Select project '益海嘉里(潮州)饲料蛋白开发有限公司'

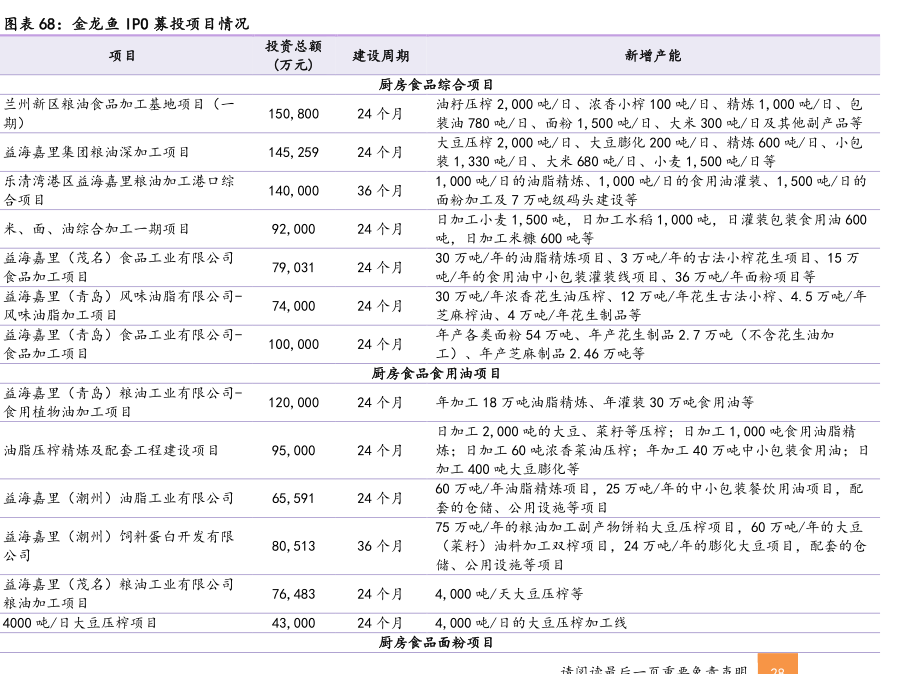click(119, 546)
